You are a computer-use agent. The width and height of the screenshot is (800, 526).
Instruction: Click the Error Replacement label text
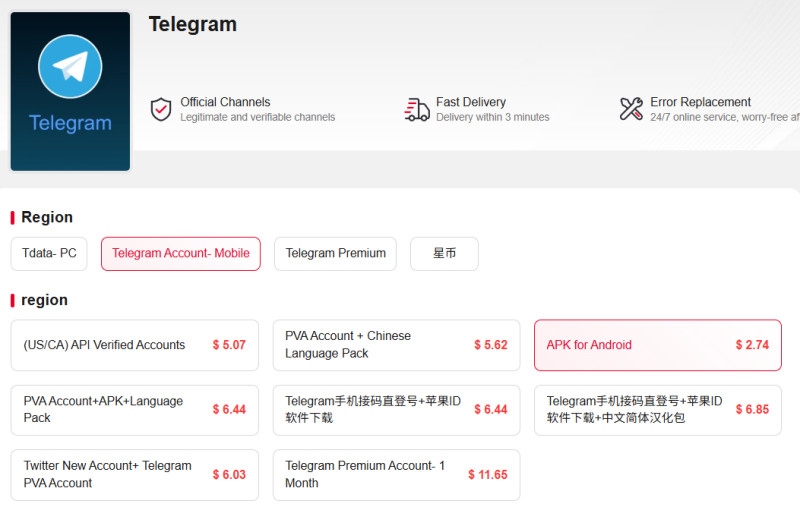(x=701, y=102)
